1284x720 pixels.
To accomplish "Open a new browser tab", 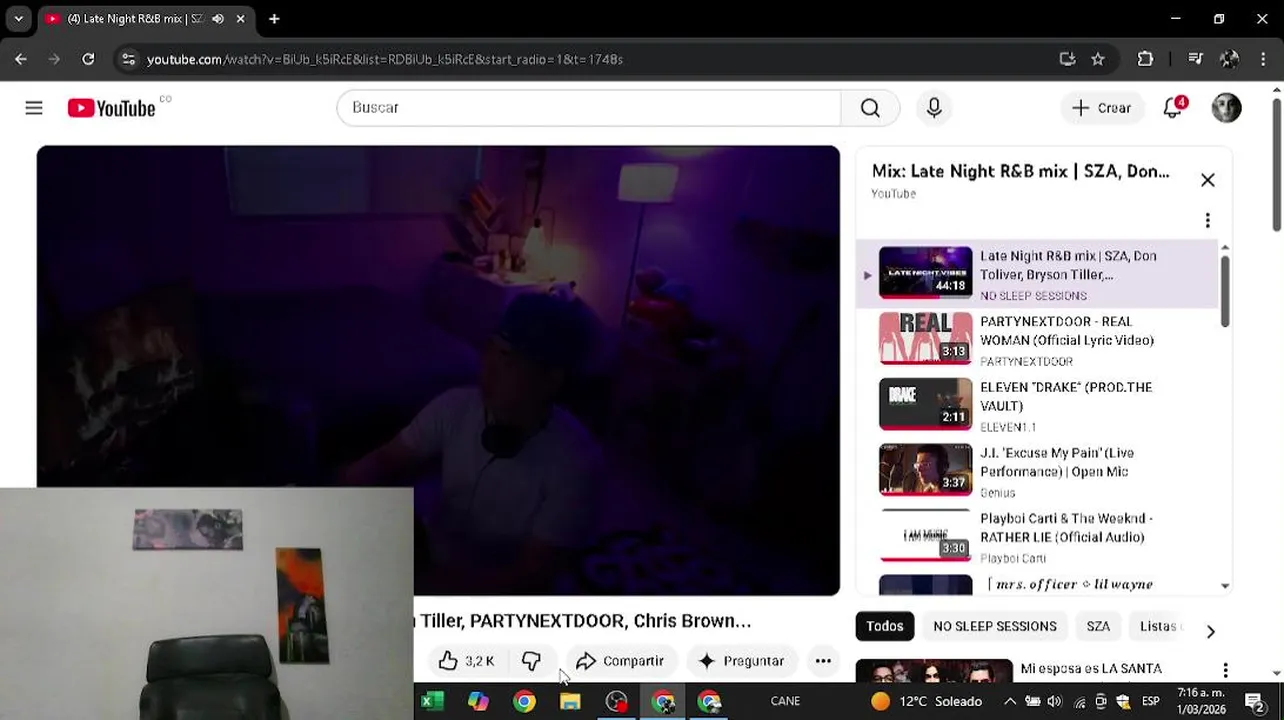I will (x=274, y=19).
